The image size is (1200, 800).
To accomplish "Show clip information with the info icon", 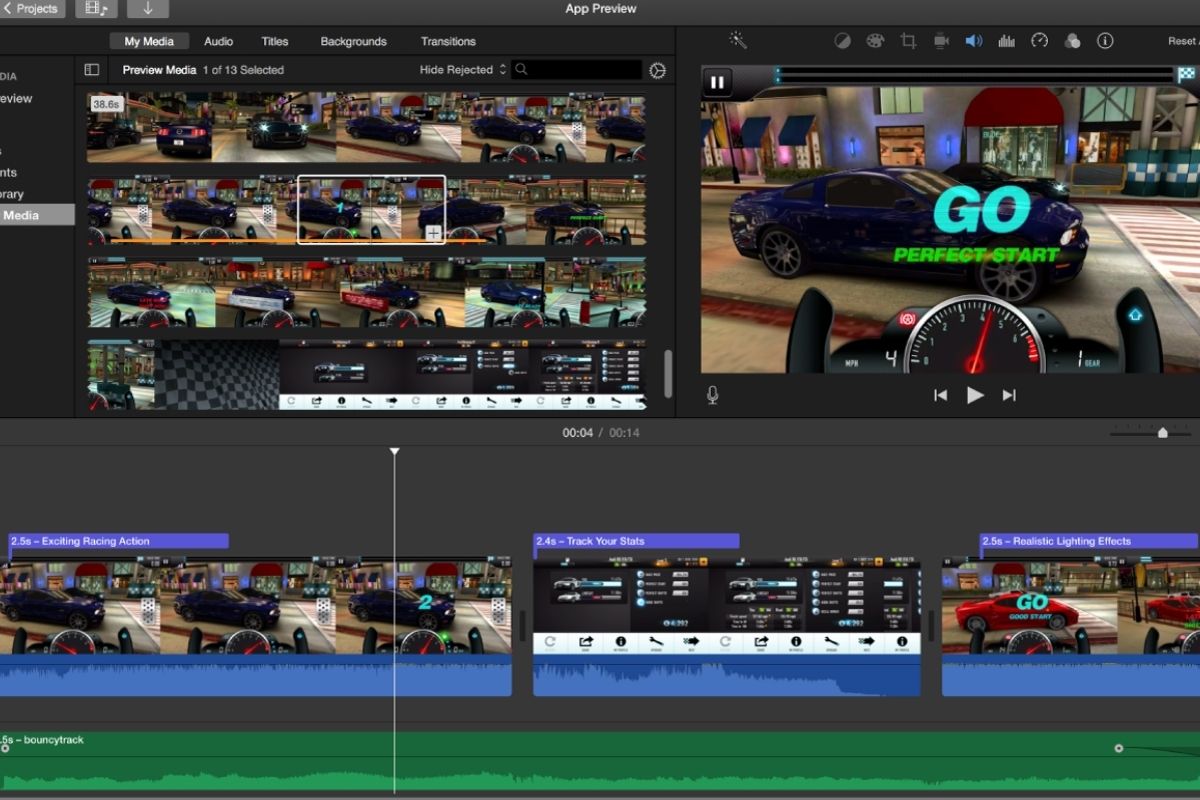I will click(1105, 41).
